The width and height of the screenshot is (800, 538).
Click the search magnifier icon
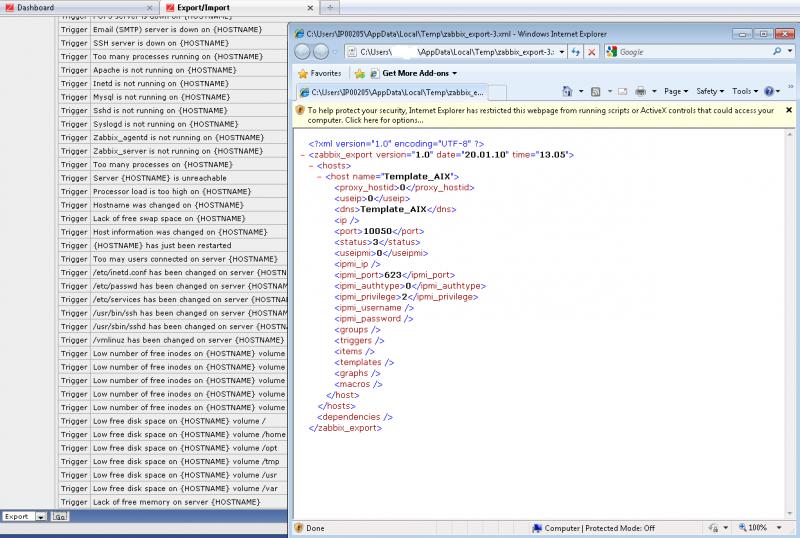[x=776, y=51]
